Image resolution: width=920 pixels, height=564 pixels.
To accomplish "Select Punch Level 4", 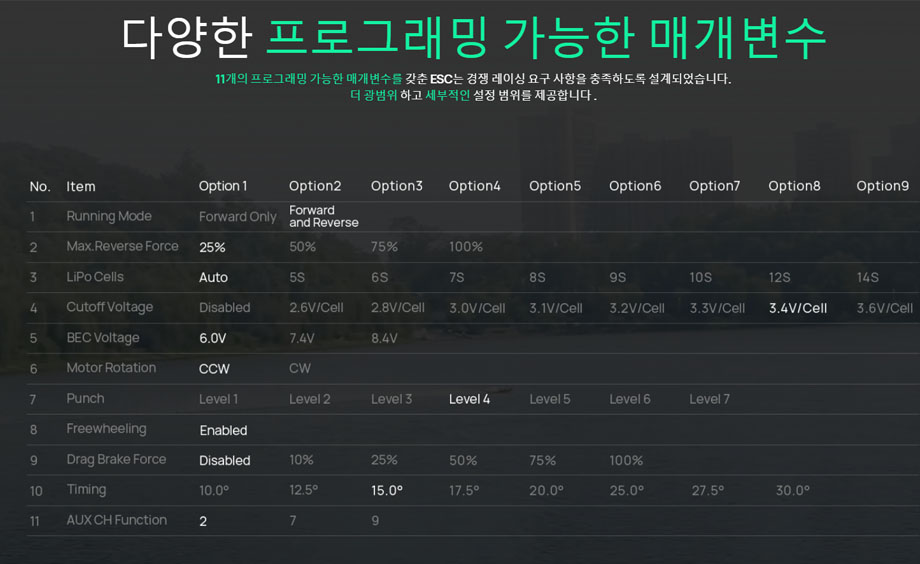I will pos(469,399).
